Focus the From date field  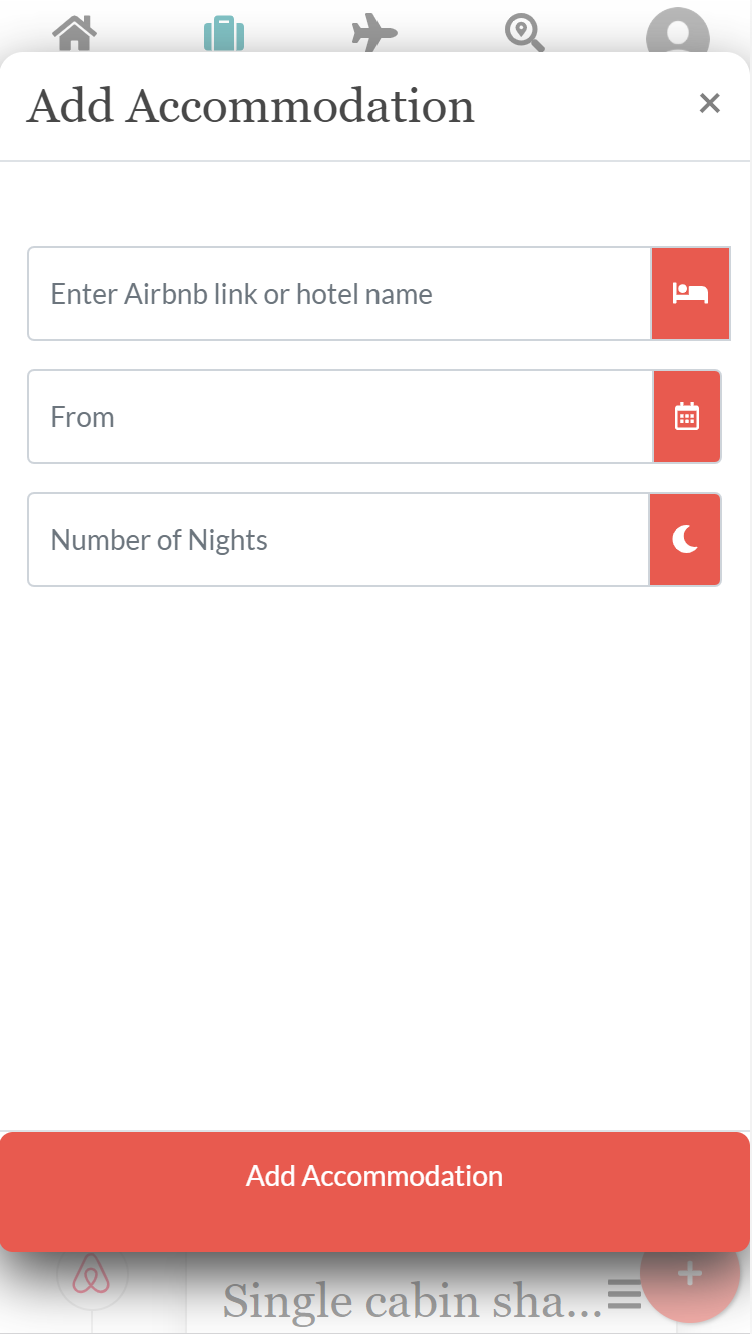click(x=340, y=417)
